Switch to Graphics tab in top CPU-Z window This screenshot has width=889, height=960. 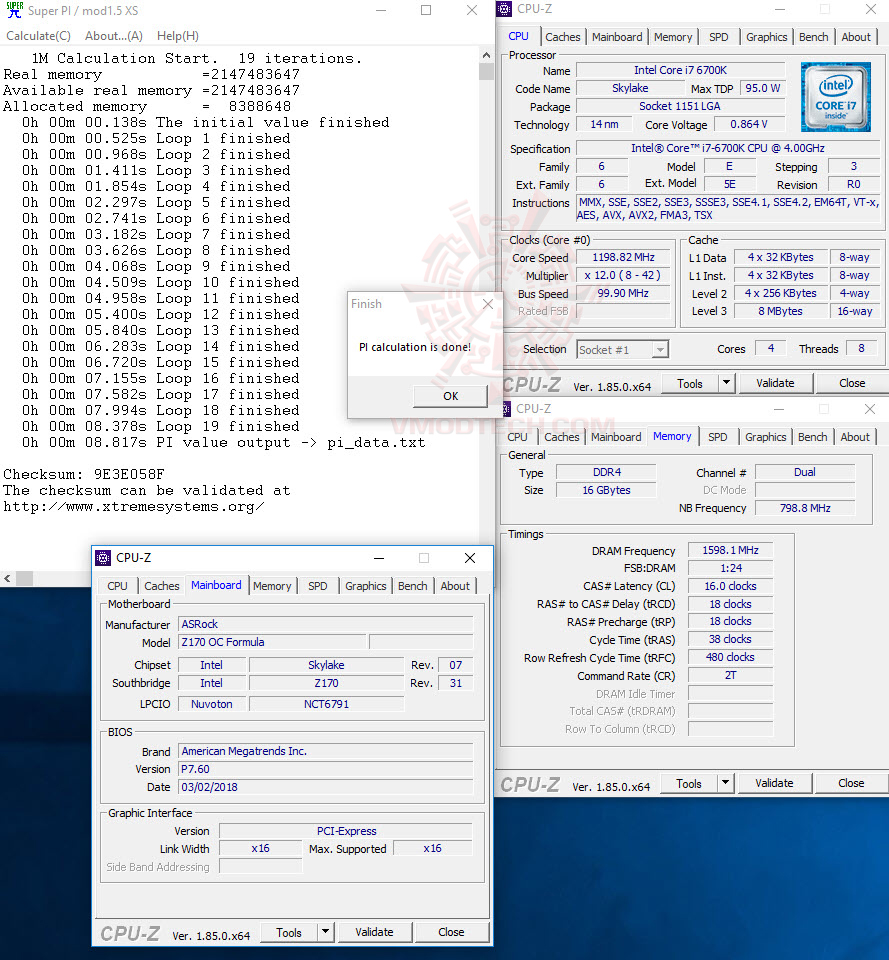click(x=767, y=37)
